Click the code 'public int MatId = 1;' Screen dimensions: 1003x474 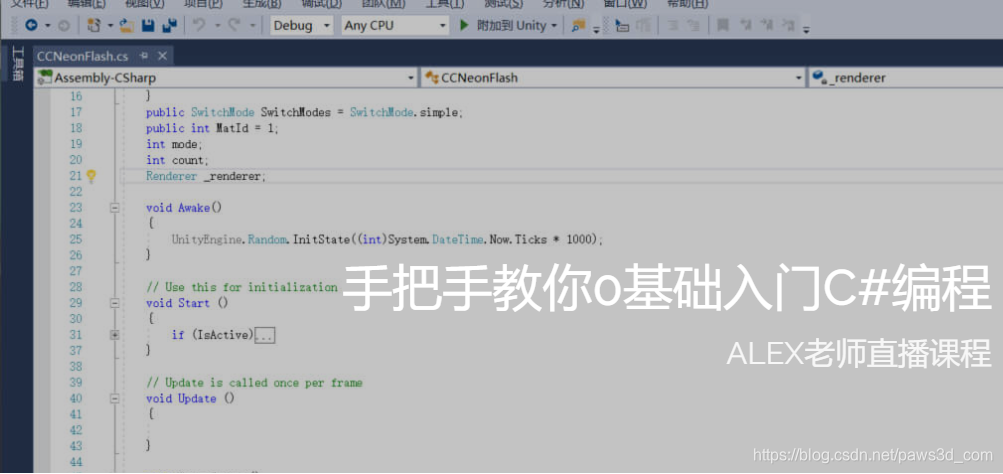click(213, 129)
